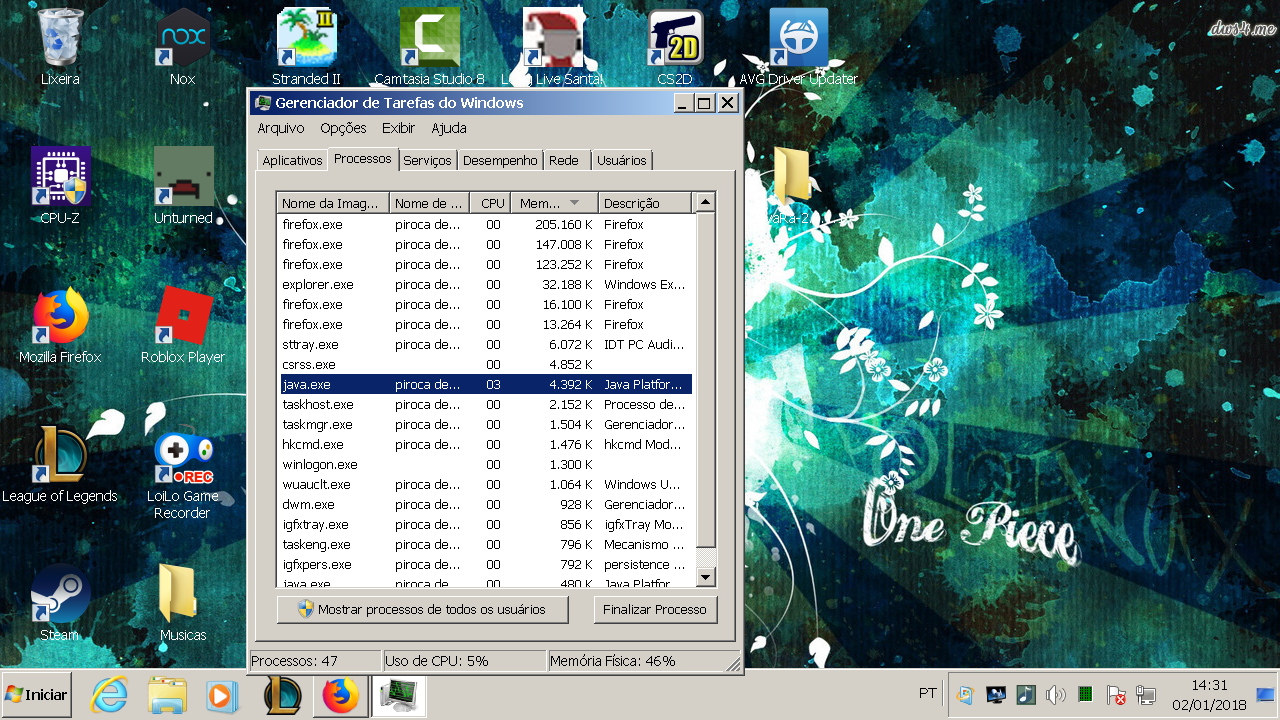Click the process list scroll-up arrow
The width and height of the screenshot is (1280, 720).
point(706,203)
